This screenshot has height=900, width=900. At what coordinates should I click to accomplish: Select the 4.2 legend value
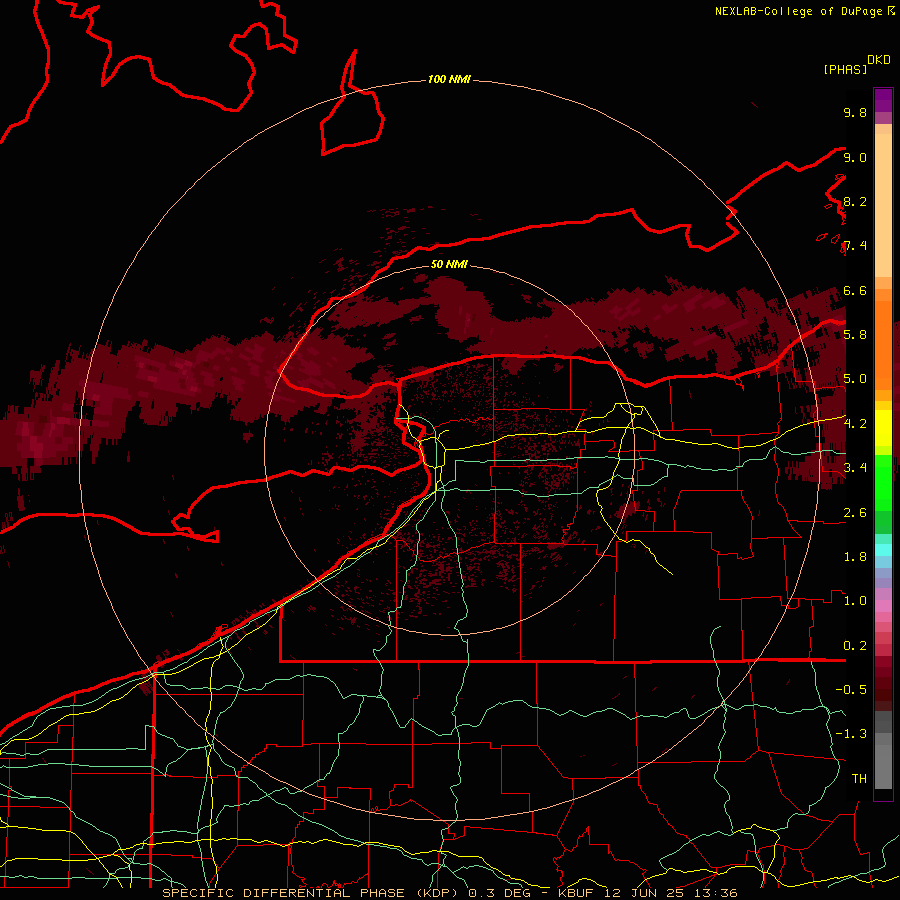pyautogui.click(x=855, y=424)
